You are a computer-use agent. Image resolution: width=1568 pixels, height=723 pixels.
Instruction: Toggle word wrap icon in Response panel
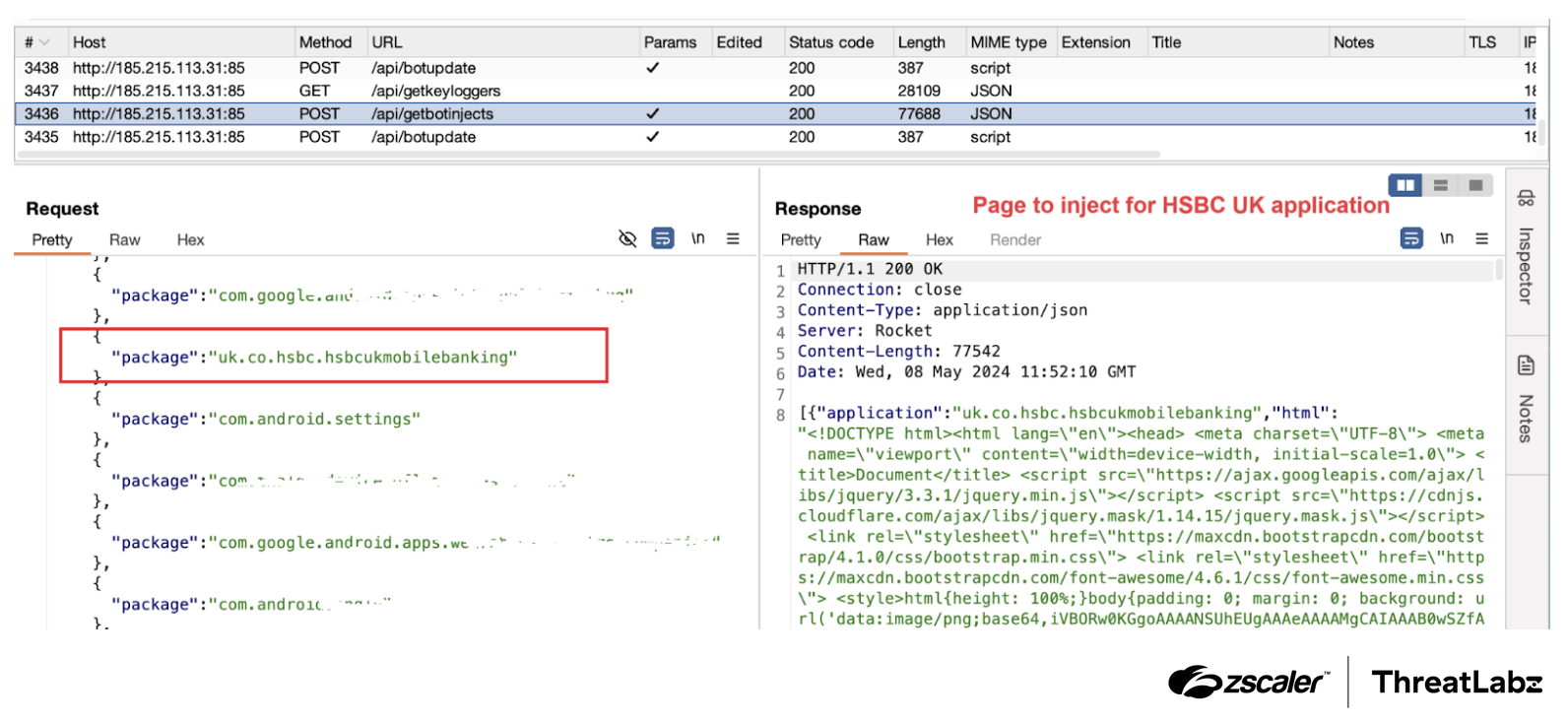1411,238
